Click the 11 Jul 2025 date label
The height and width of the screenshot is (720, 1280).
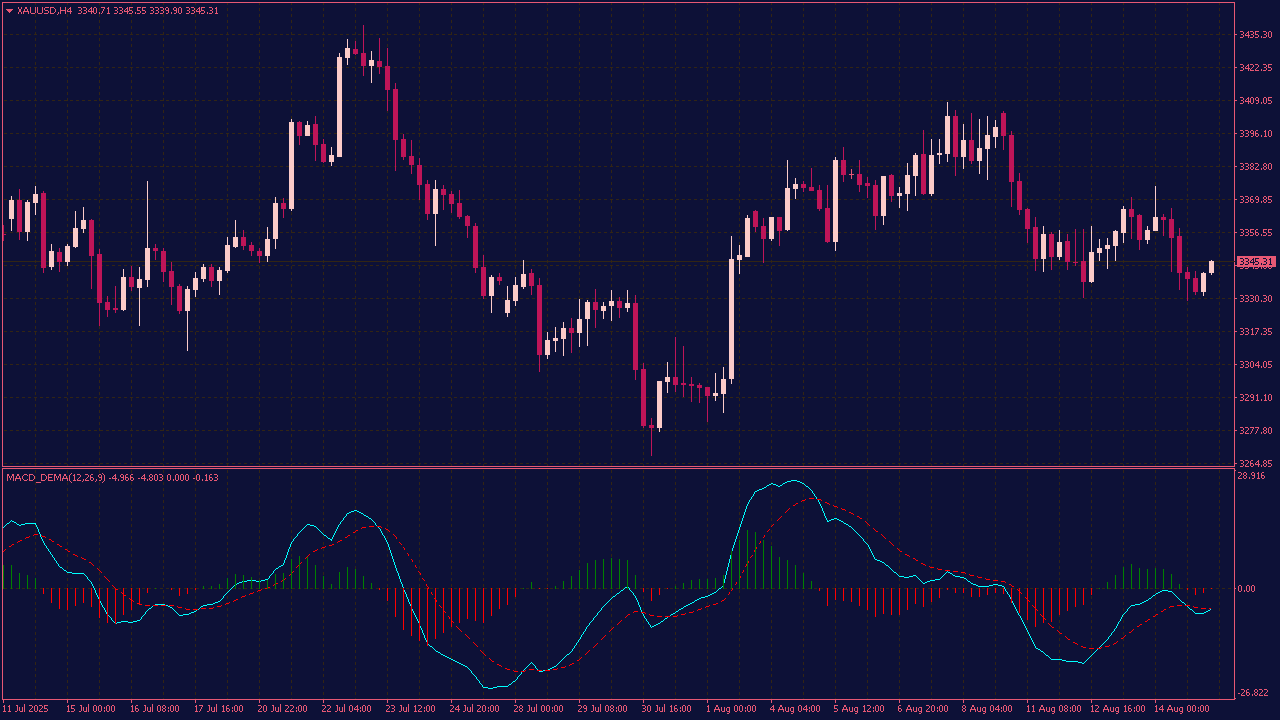point(27,709)
